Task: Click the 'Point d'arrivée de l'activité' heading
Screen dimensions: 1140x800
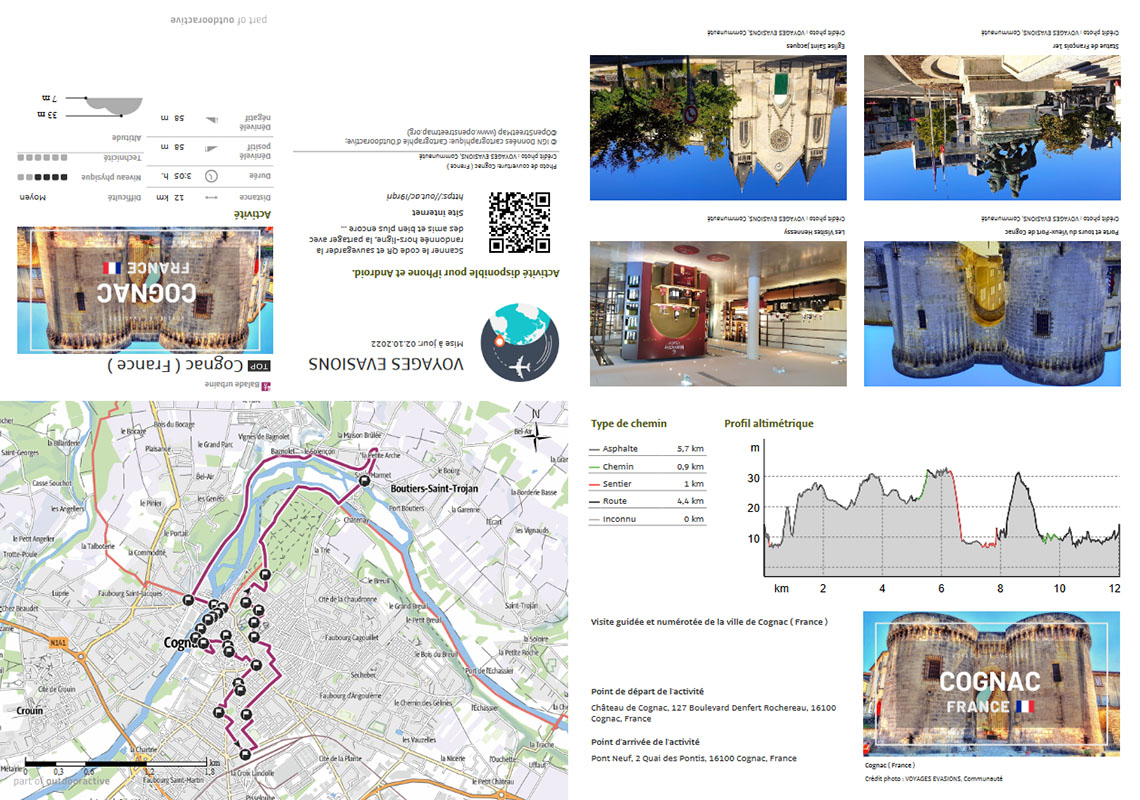Action: 645,742
